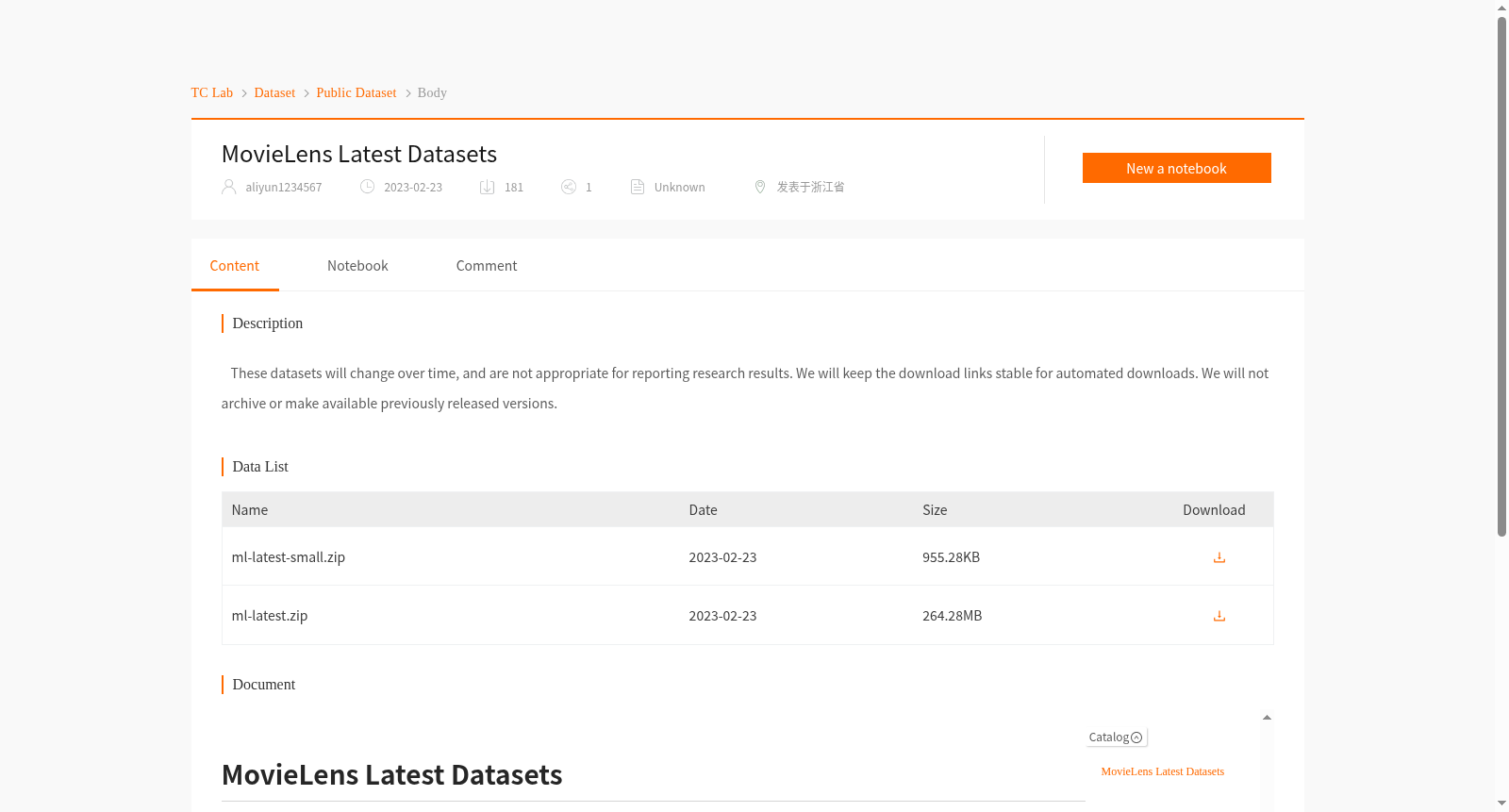Viewport: 1509px width, 812px height.
Task: Click the Size column header
Action: click(x=935, y=510)
